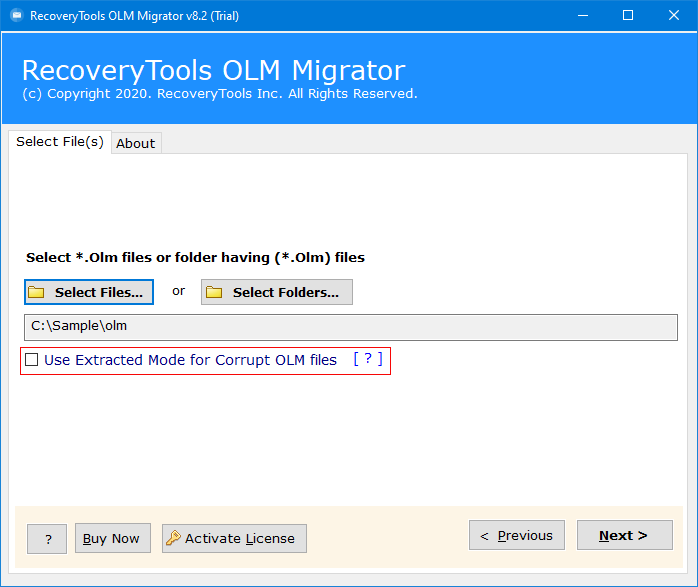Click the folder icon on Select Folders button
698x587 pixels.
pos(213,292)
